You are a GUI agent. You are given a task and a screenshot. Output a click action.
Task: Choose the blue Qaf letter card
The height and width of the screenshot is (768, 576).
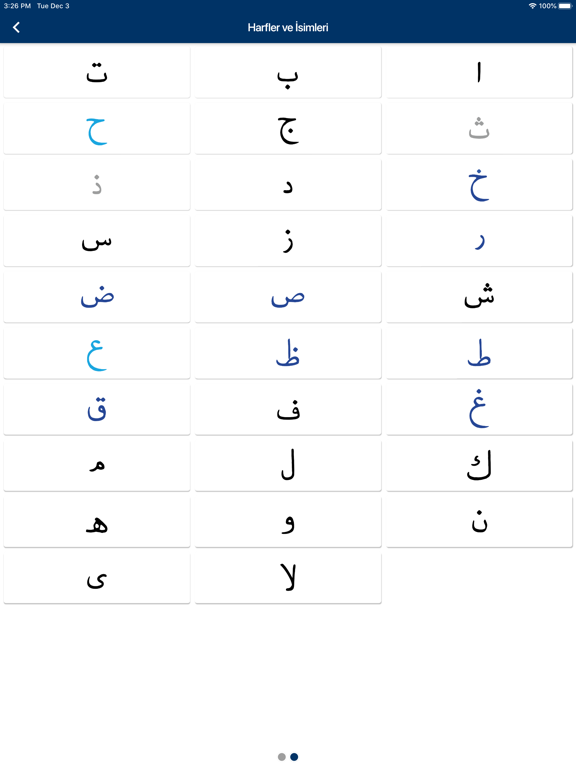click(x=96, y=409)
